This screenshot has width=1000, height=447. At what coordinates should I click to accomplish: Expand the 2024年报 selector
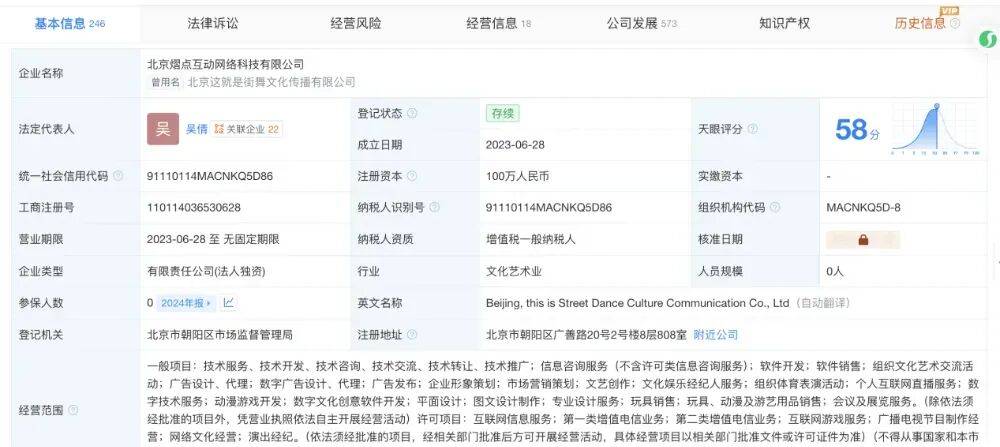click(x=186, y=303)
